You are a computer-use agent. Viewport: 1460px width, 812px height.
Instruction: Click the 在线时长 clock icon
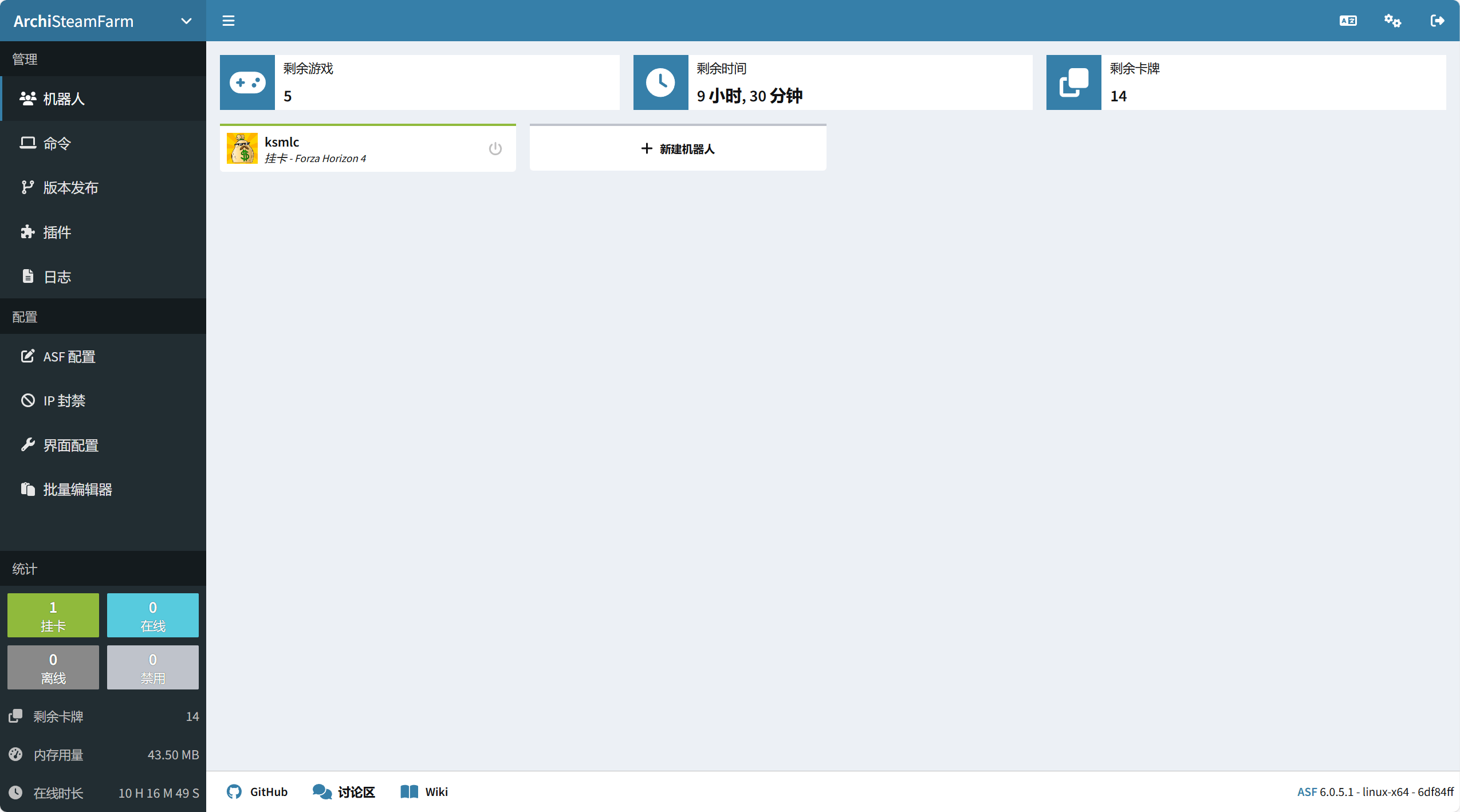click(15, 793)
